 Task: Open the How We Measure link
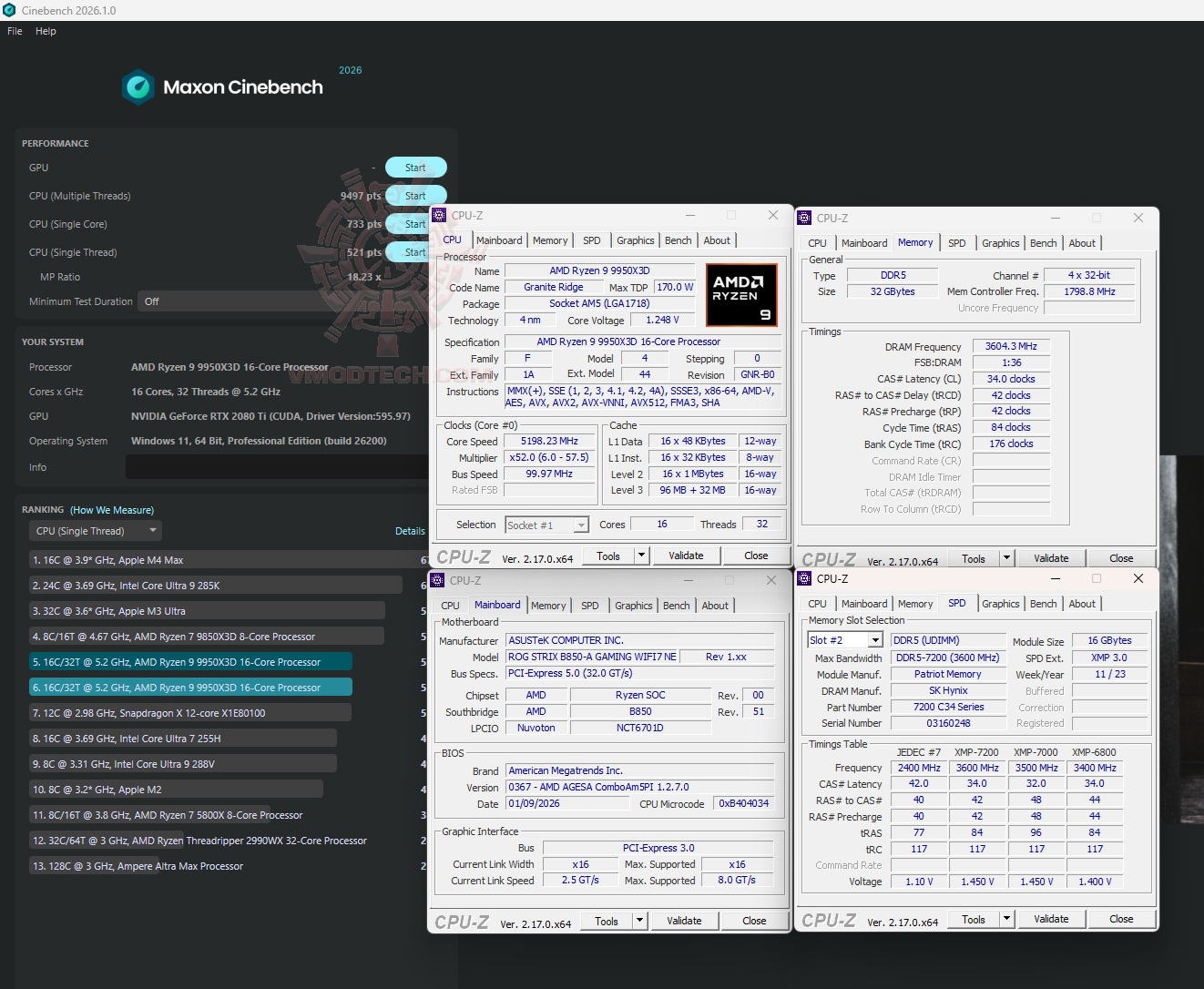[112, 510]
